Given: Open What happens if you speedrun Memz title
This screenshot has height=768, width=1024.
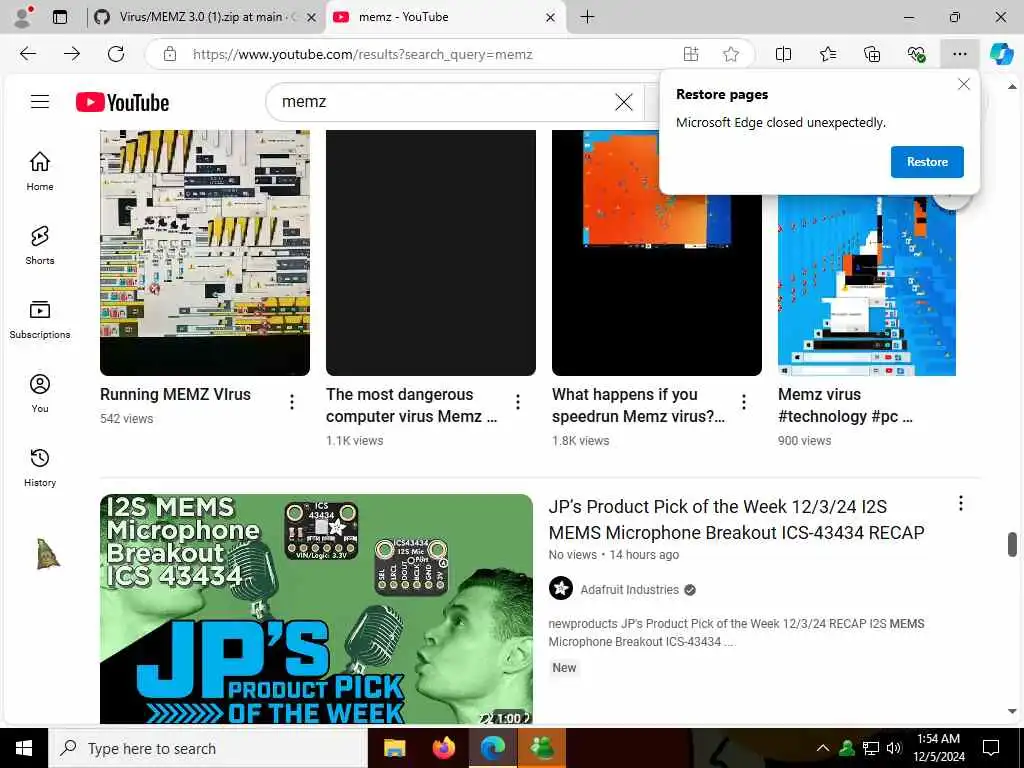Looking at the screenshot, I should coord(638,406).
